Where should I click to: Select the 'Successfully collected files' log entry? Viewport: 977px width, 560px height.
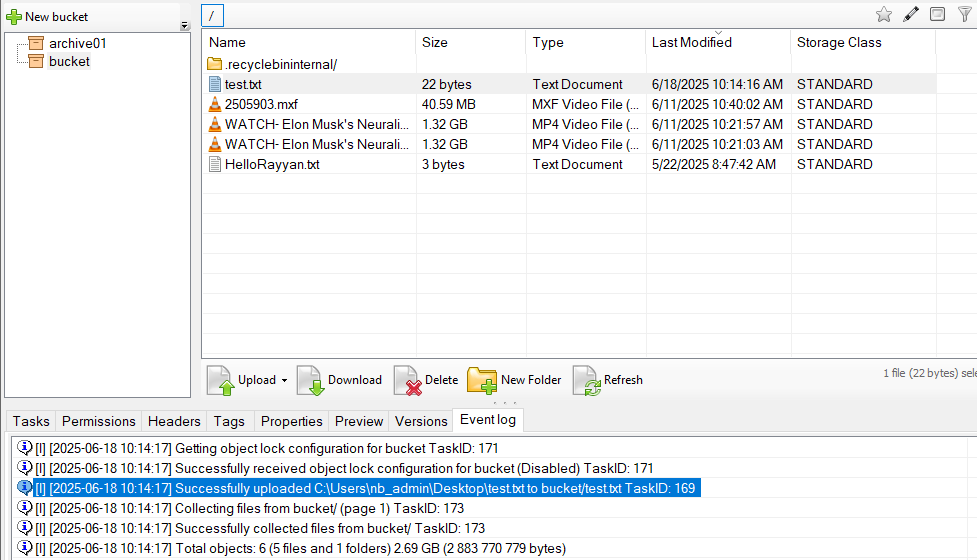pos(260,528)
